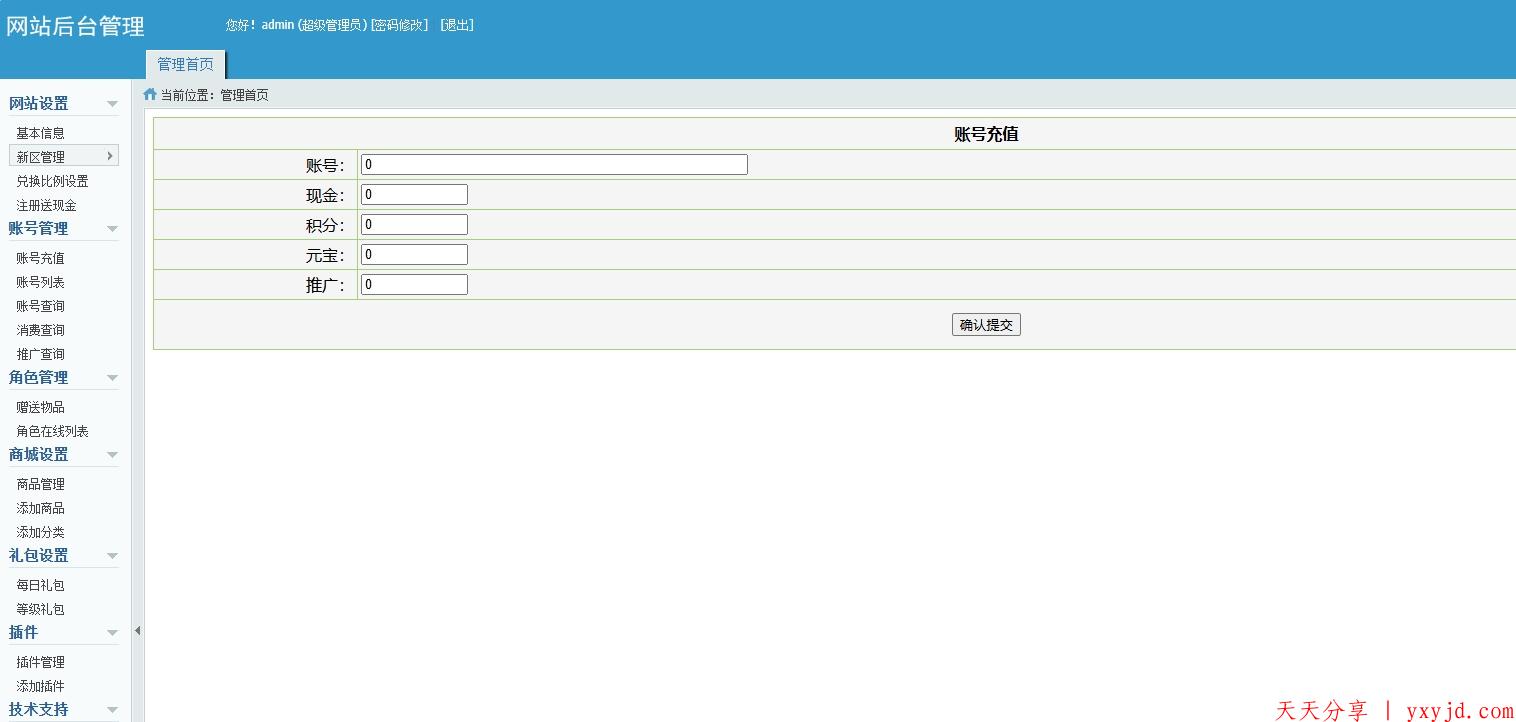Screen dimensions: 1516x722
Task: Open 消费查询 menu item
Action: pos(40,330)
